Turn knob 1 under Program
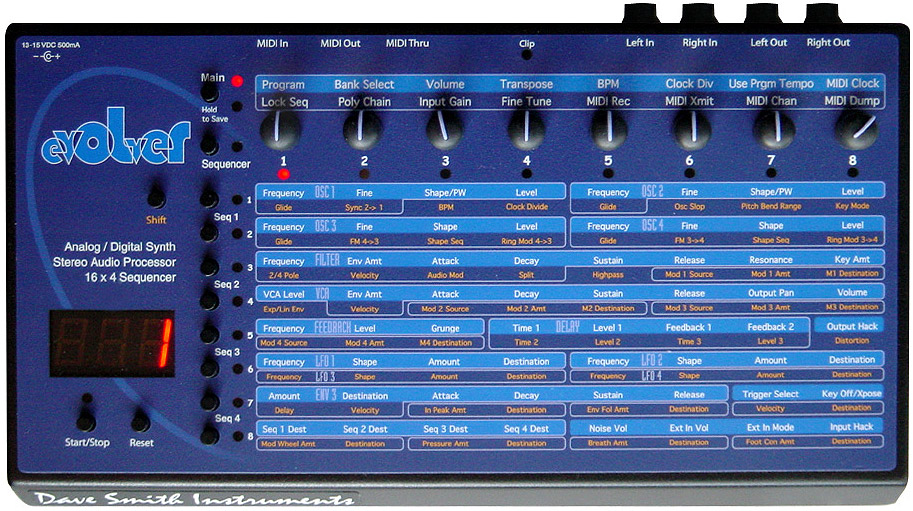 pyautogui.click(x=283, y=129)
